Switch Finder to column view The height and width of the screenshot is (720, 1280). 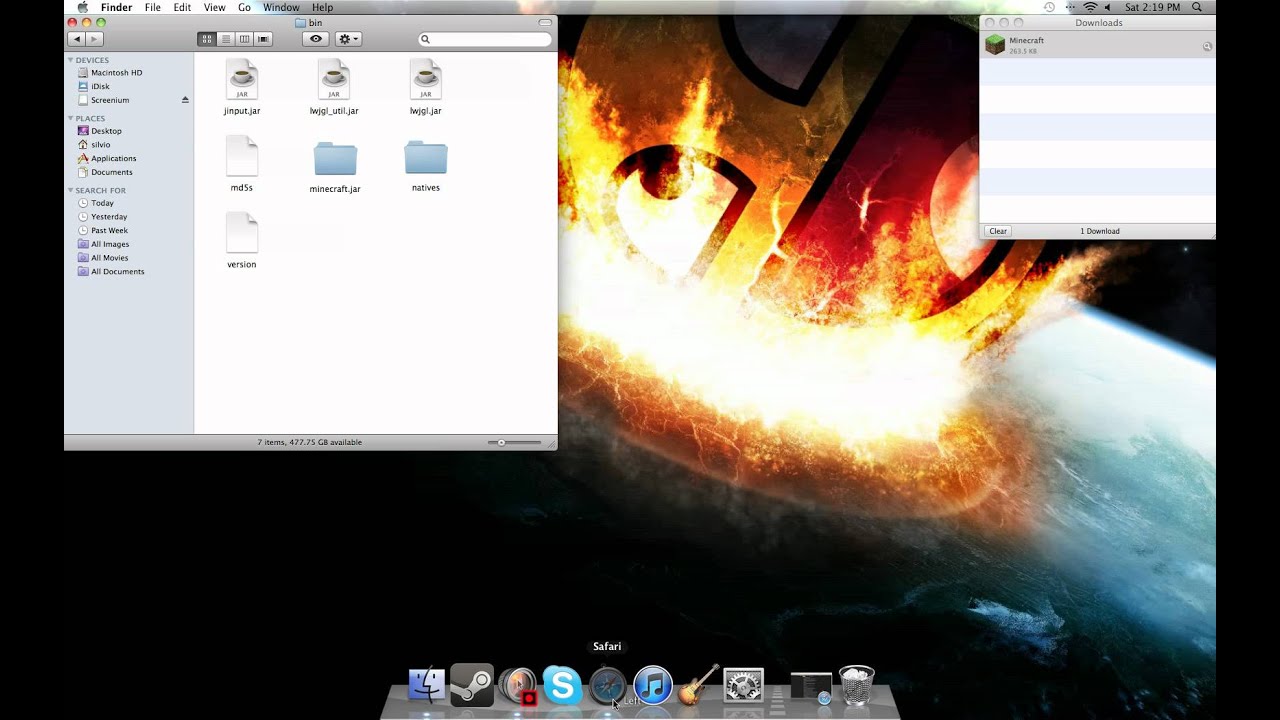pos(244,39)
